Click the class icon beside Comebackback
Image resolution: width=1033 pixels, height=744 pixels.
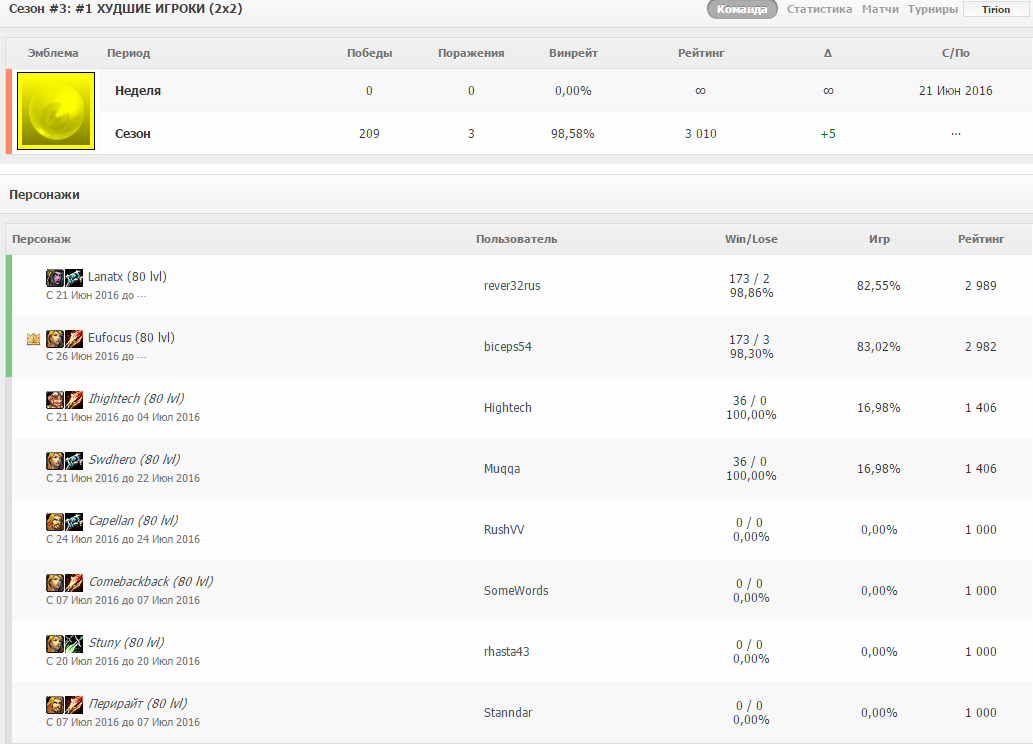(74, 583)
